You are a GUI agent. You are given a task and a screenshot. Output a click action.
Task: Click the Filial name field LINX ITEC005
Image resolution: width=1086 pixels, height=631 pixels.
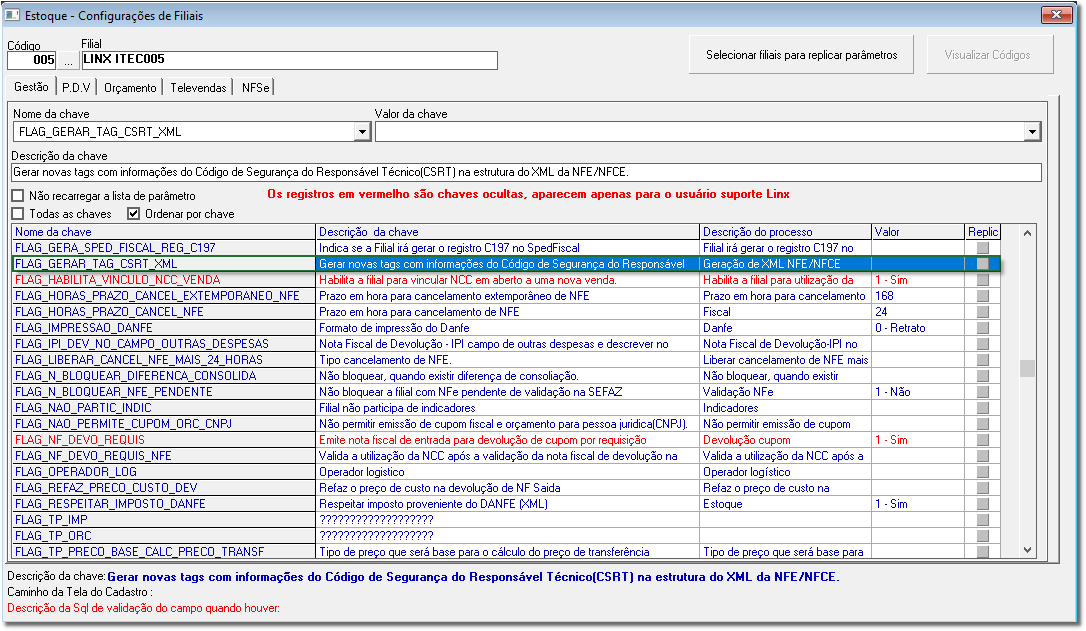pyautogui.click(x=290, y=60)
